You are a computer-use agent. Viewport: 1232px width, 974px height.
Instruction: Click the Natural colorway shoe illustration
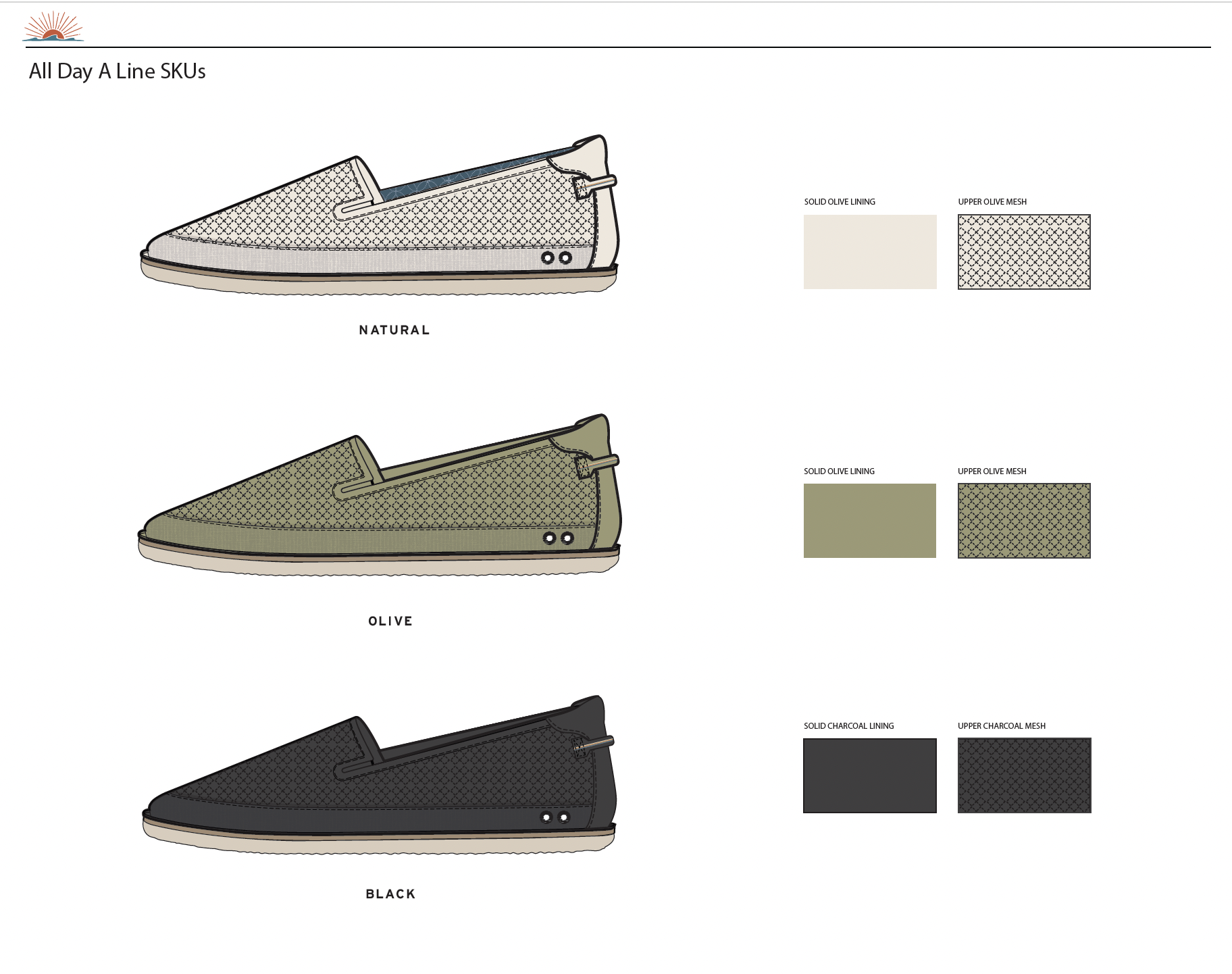pos(380,215)
